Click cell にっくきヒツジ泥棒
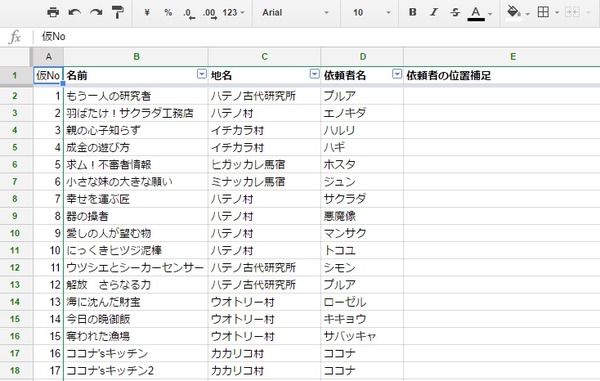Image resolution: width=600 pixels, height=381 pixels. [x=136, y=250]
